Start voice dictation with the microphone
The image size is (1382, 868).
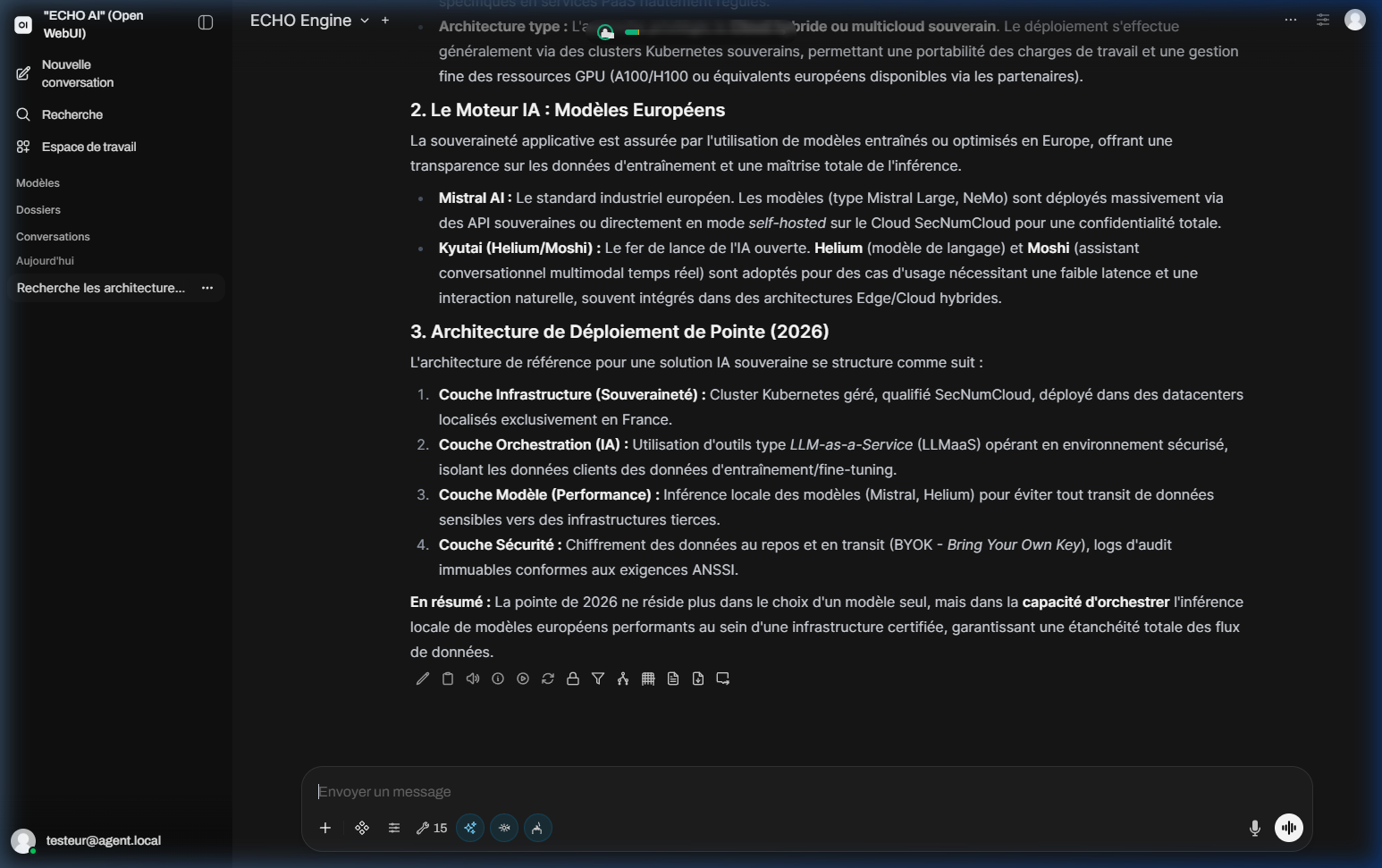click(1255, 828)
